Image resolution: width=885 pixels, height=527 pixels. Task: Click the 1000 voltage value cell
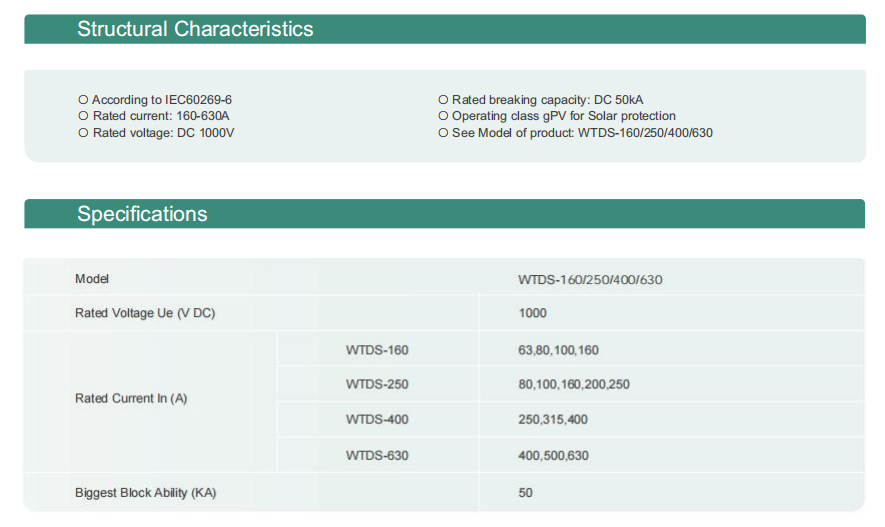click(x=532, y=313)
